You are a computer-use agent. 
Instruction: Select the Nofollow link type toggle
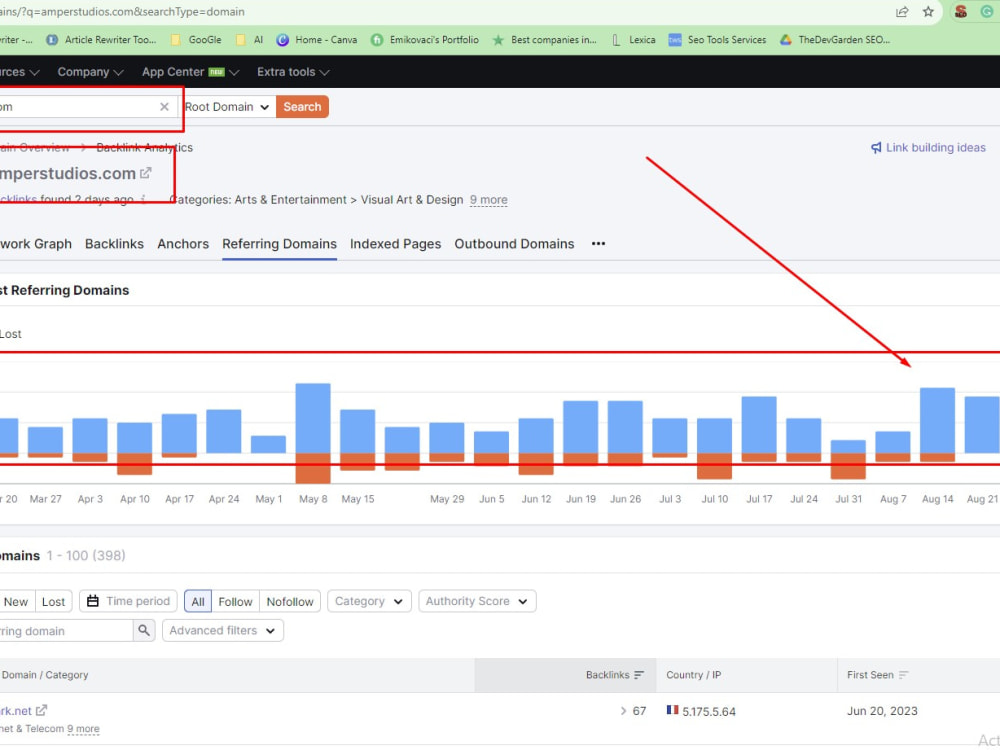[290, 601]
